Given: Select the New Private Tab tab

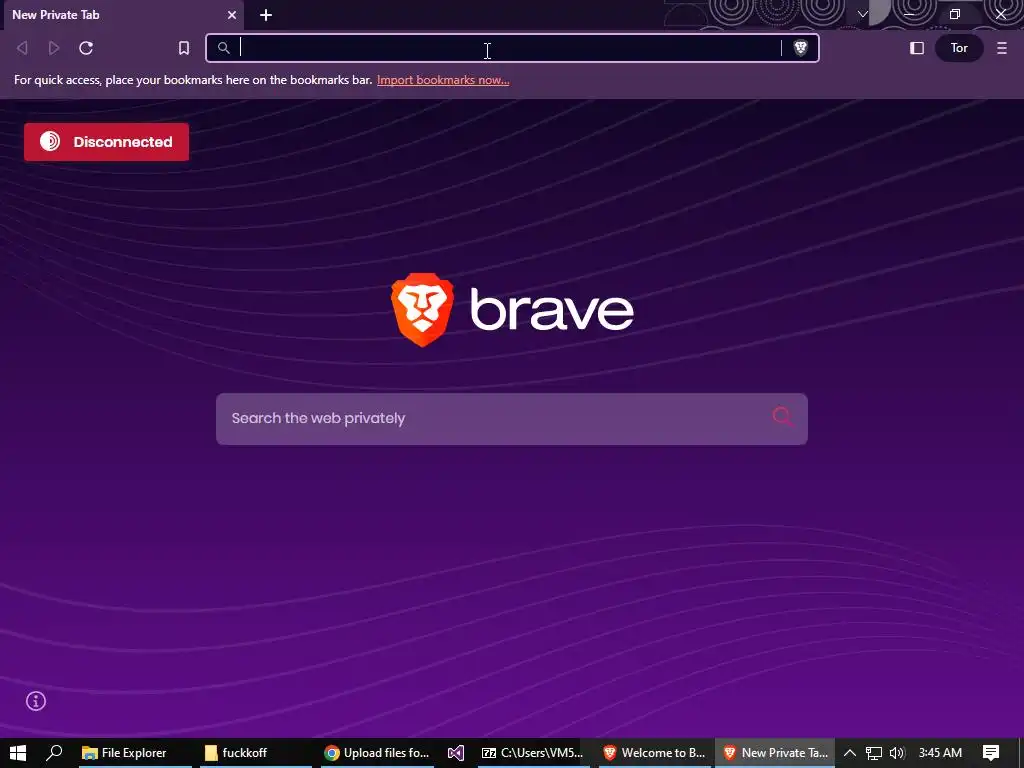Looking at the screenshot, I should click(122, 15).
